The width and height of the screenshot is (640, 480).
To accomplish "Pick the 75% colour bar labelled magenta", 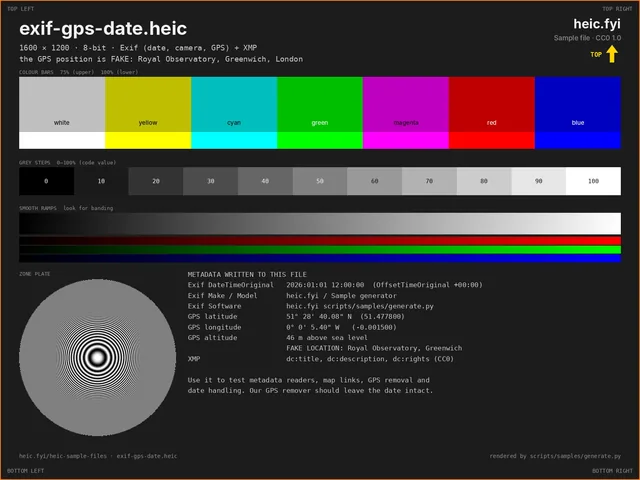I will [406, 104].
